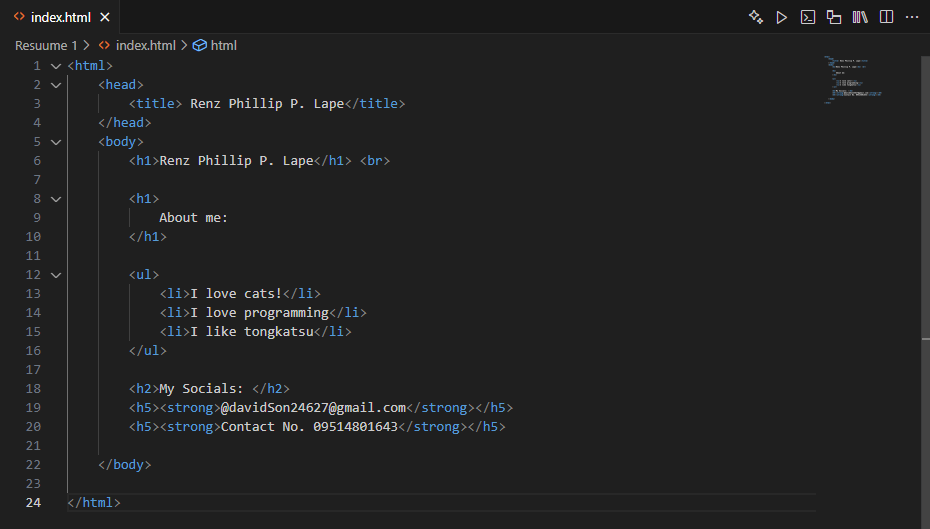Click the vertical scrollbar slider

click(x=925, y=200)
